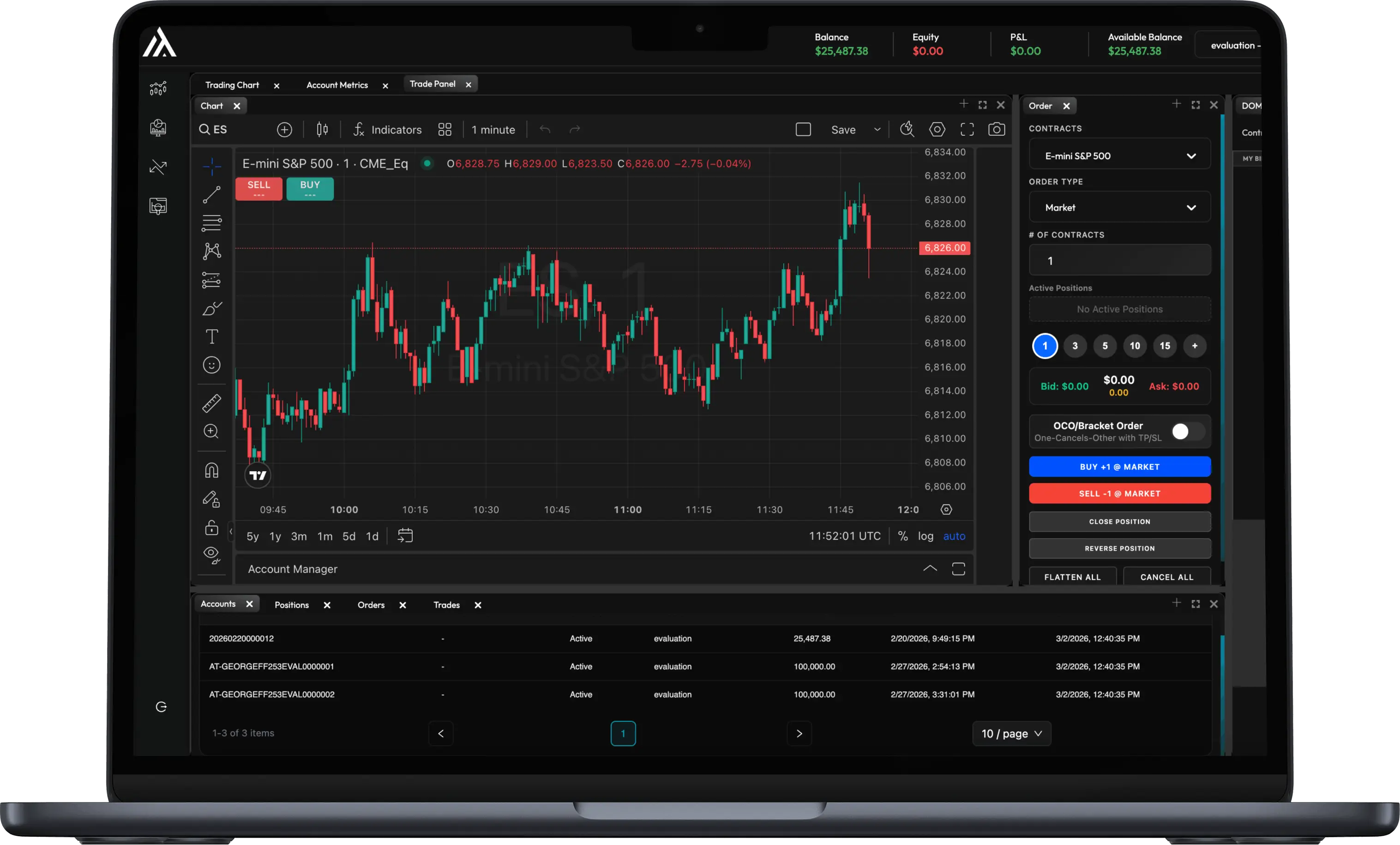This screenshot has width=1400, height=845.
Task: Click the logout icon in left sidebar
Action: [162, 707]
